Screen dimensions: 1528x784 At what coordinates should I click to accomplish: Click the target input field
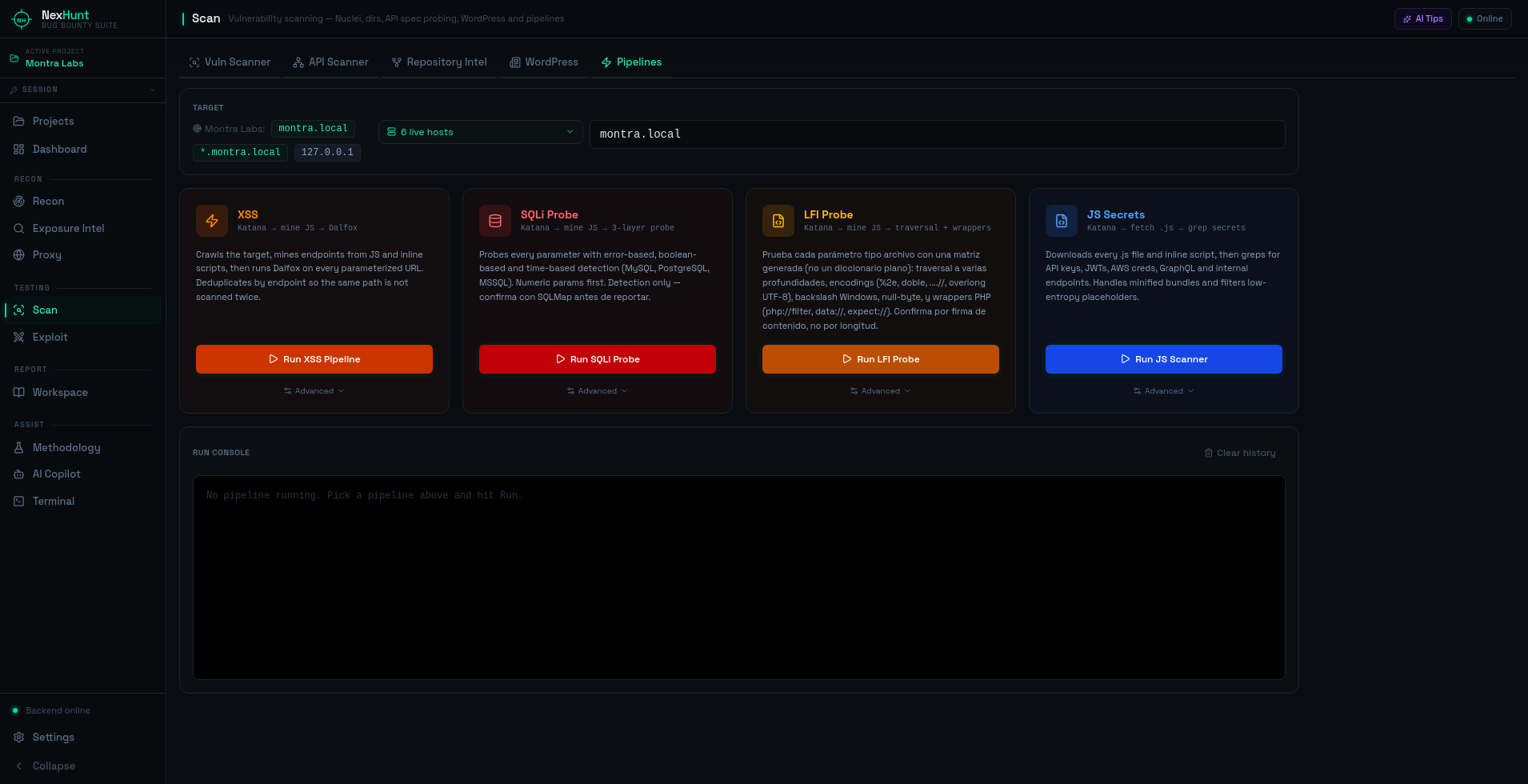(938, 134)
